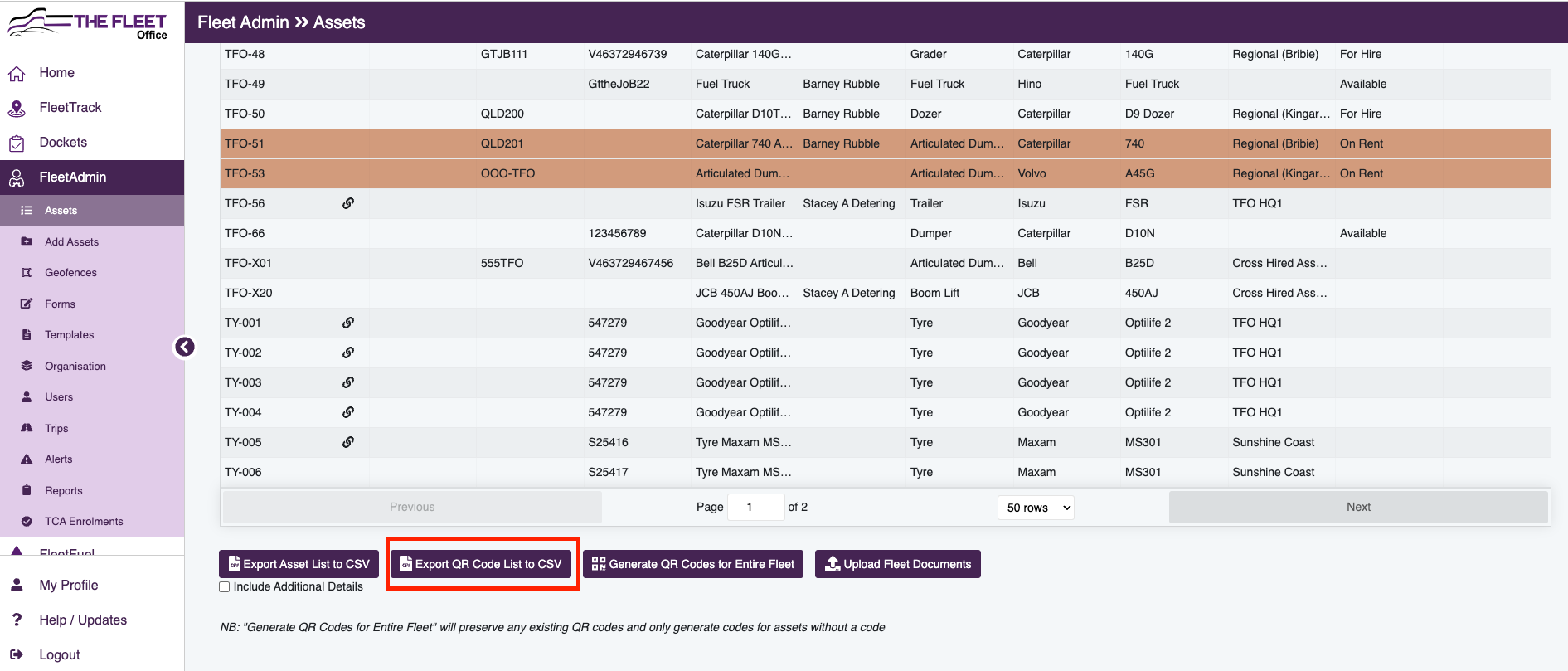This screenshot has width=1568, height=671.
Task: Click Export Asset List to CSV
Action: (299, 564)
